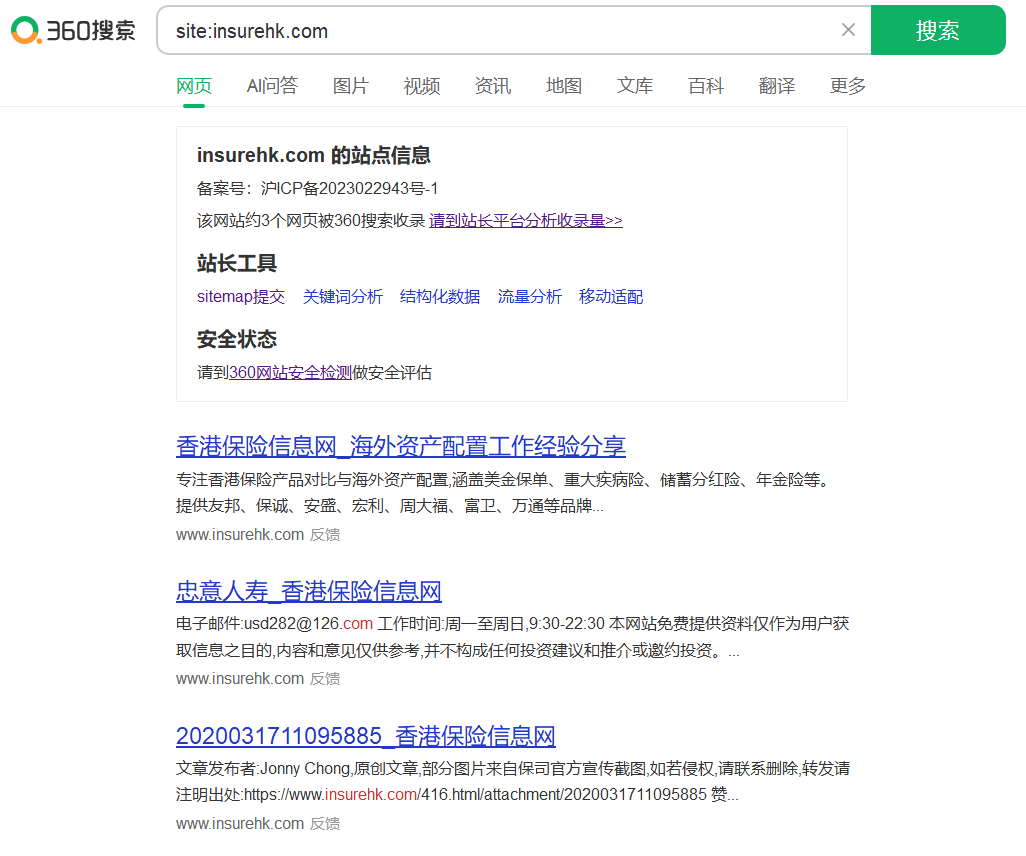1026x856 pixels.
Task: Open the 忠意人寿_香港保险信息网 result
Action: (307, 592)
